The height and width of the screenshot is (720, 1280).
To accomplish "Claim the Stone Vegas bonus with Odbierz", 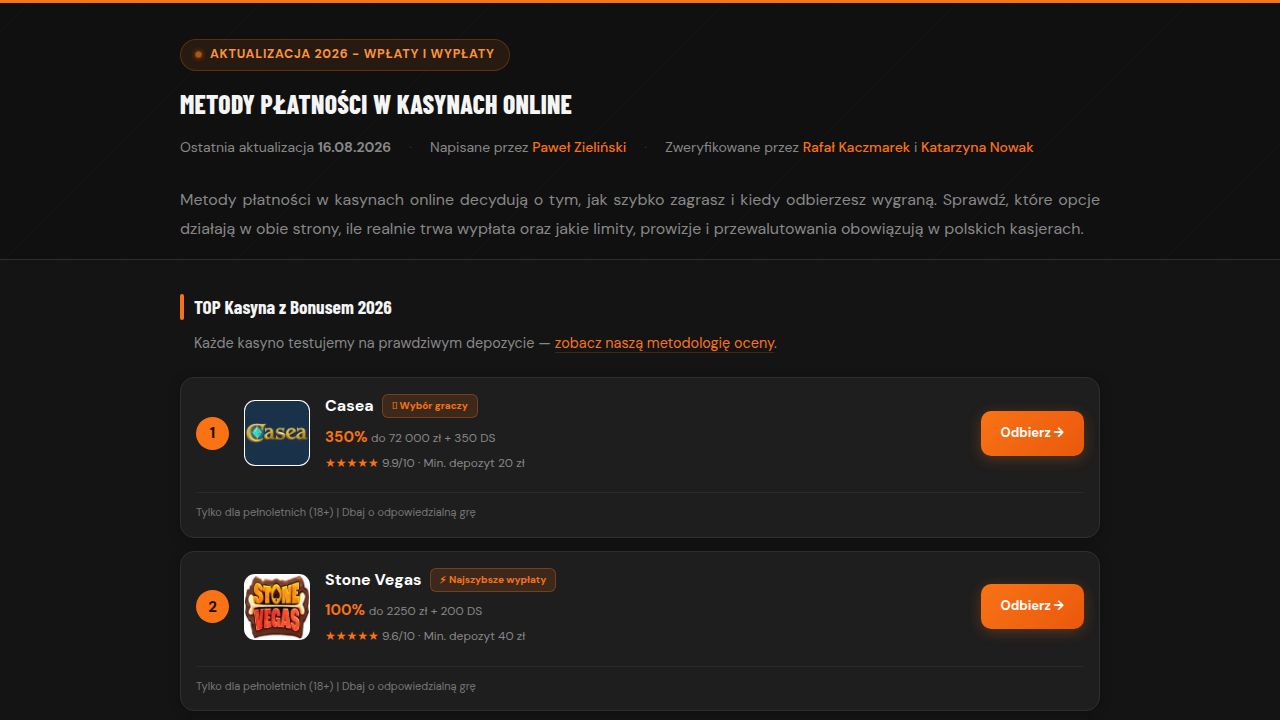I will 1032,606.
